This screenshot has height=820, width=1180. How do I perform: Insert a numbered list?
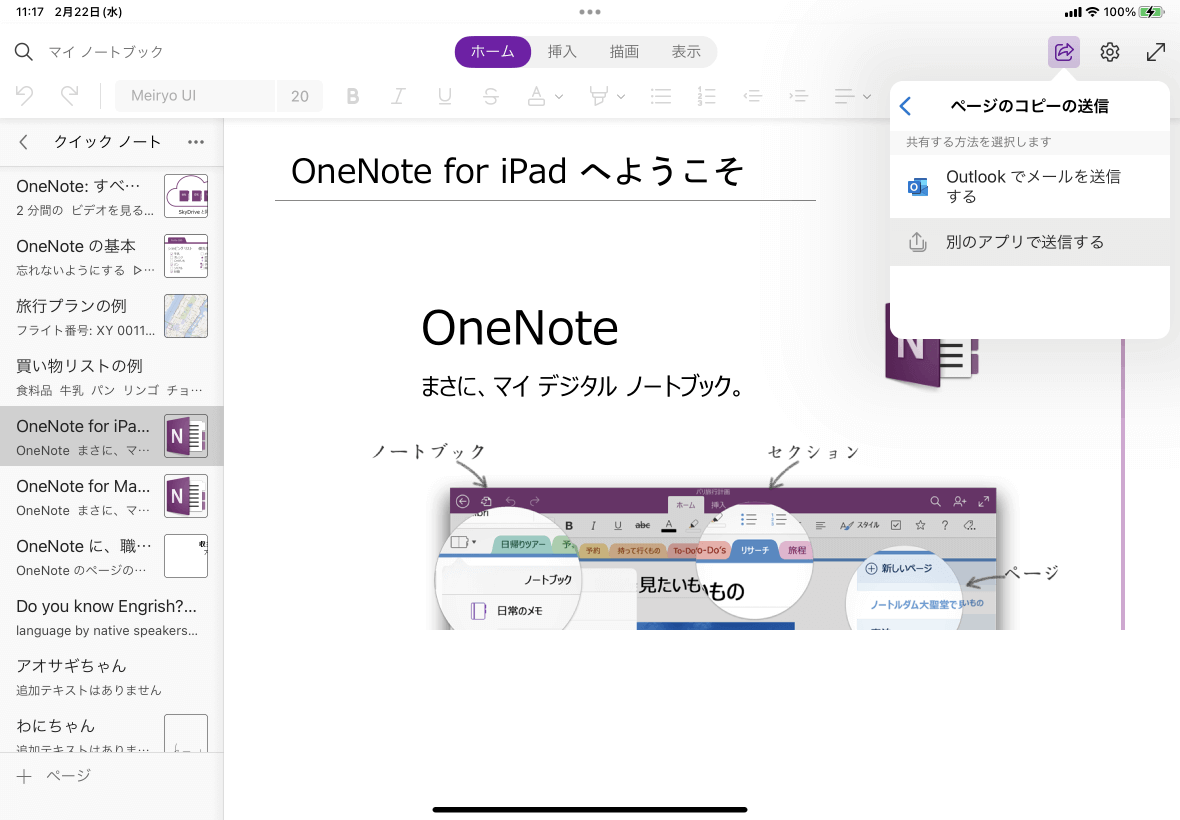(707, 96)
